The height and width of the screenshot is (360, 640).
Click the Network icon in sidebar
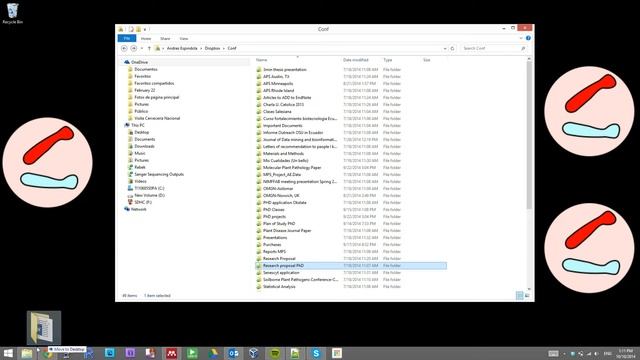click(x=127, y=209)
